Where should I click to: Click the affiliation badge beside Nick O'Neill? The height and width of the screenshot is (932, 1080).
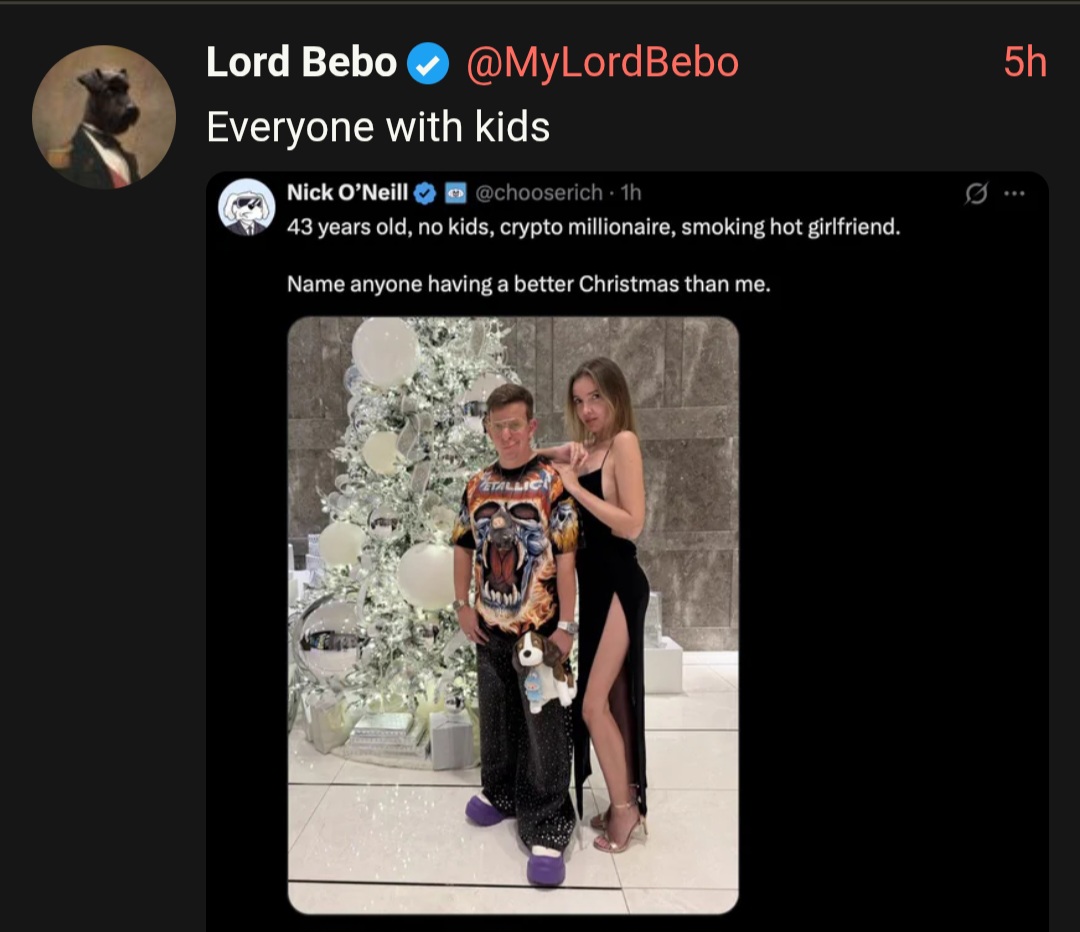click(452, 193)
